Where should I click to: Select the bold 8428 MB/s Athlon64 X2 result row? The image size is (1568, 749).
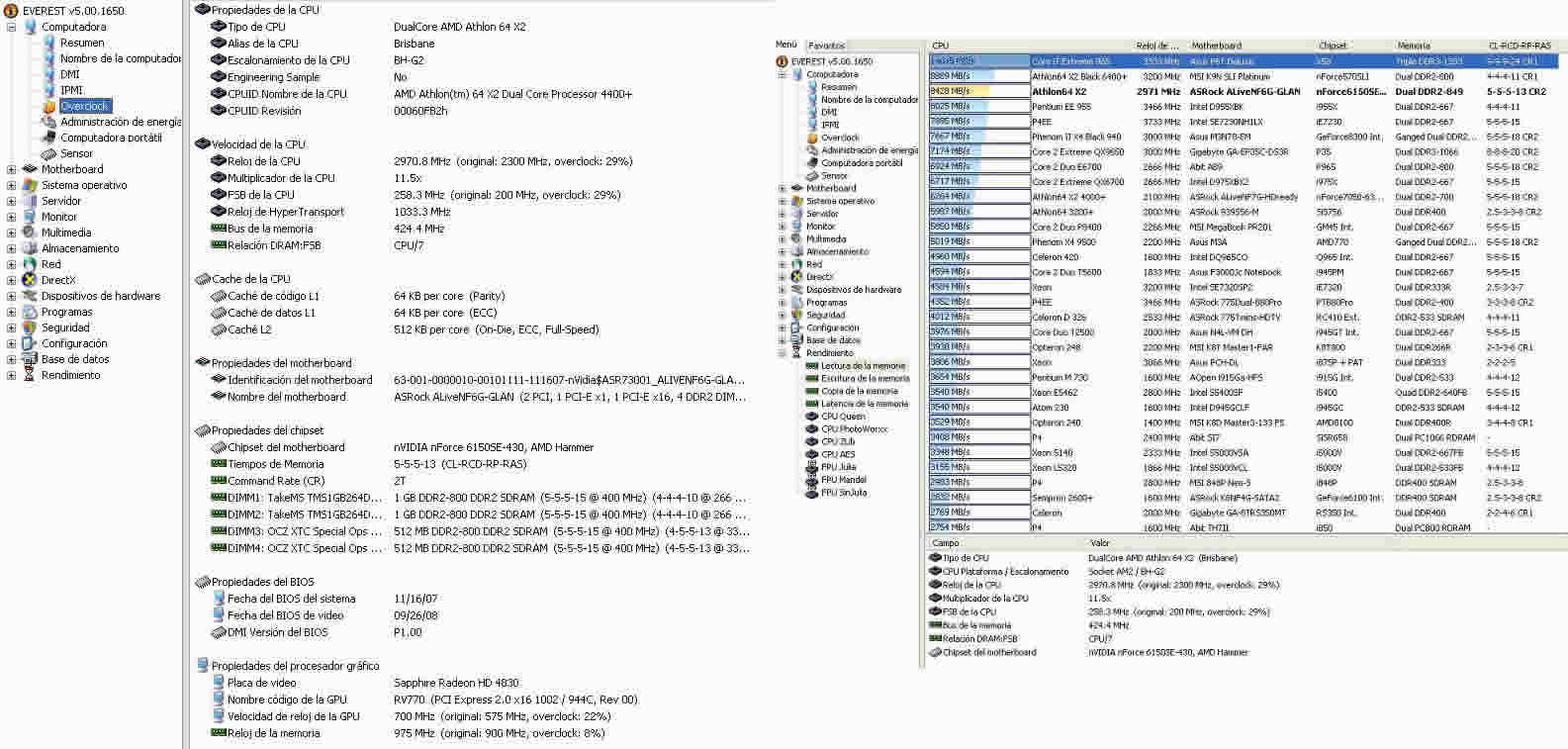point(1243,92)
